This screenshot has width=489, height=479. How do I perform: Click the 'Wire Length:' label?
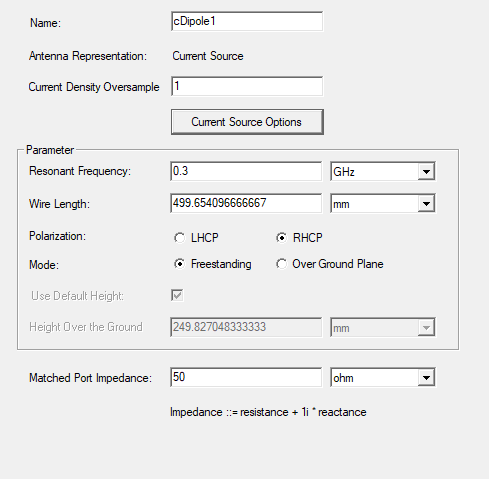[59, 204]
